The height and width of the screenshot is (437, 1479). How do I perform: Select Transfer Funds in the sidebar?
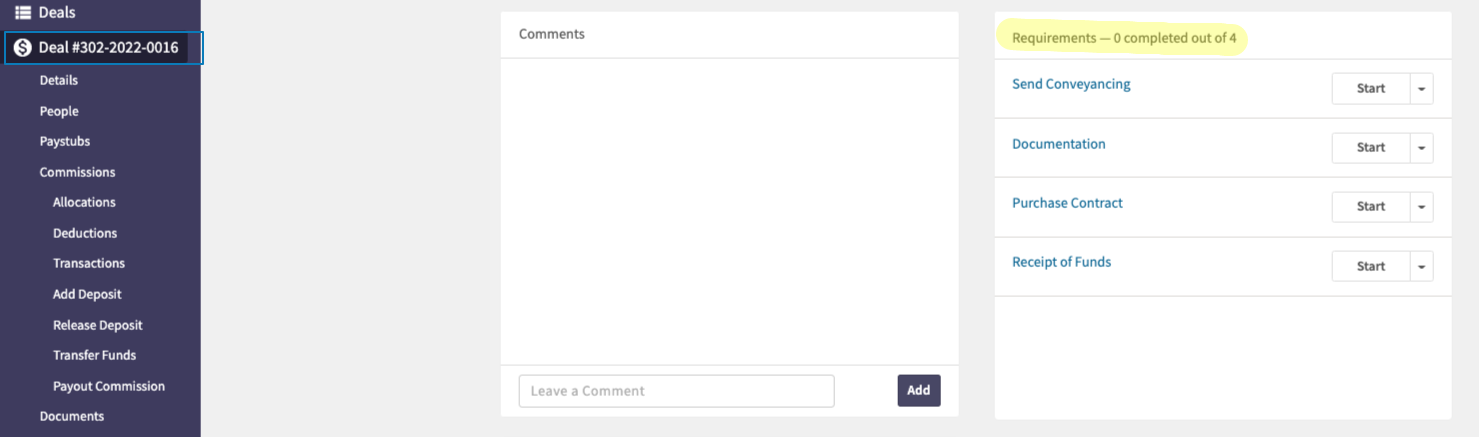coord(94,356)
